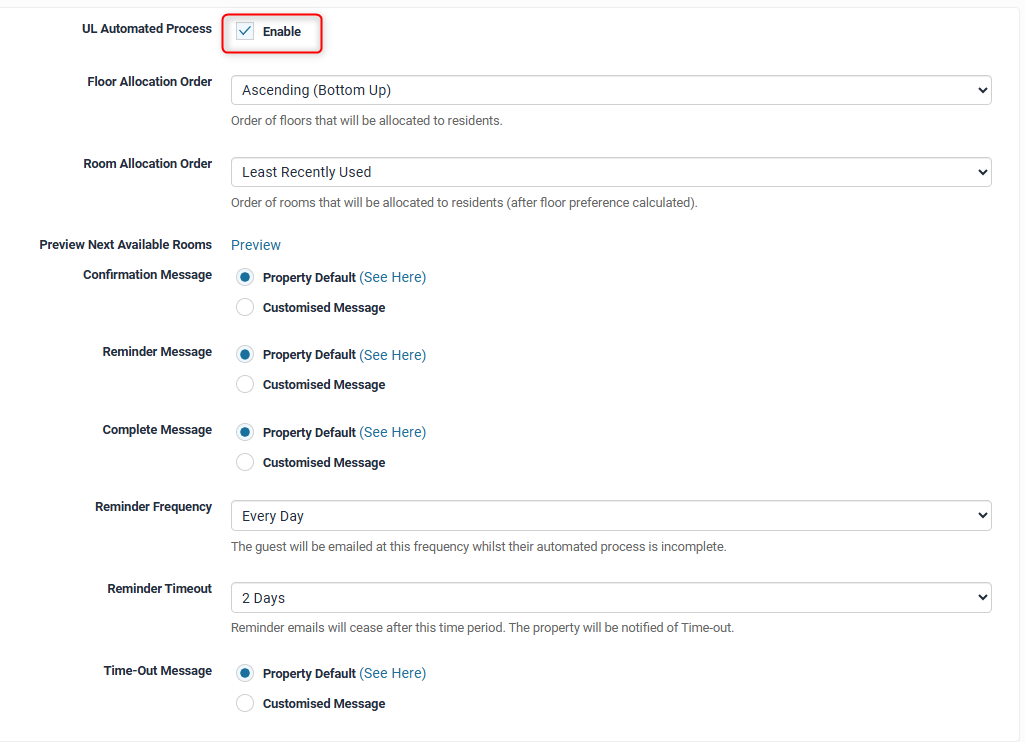Choose Customised Message for Time-Out Message
This screenshot has width=1025, height=742.
point(245,704)
